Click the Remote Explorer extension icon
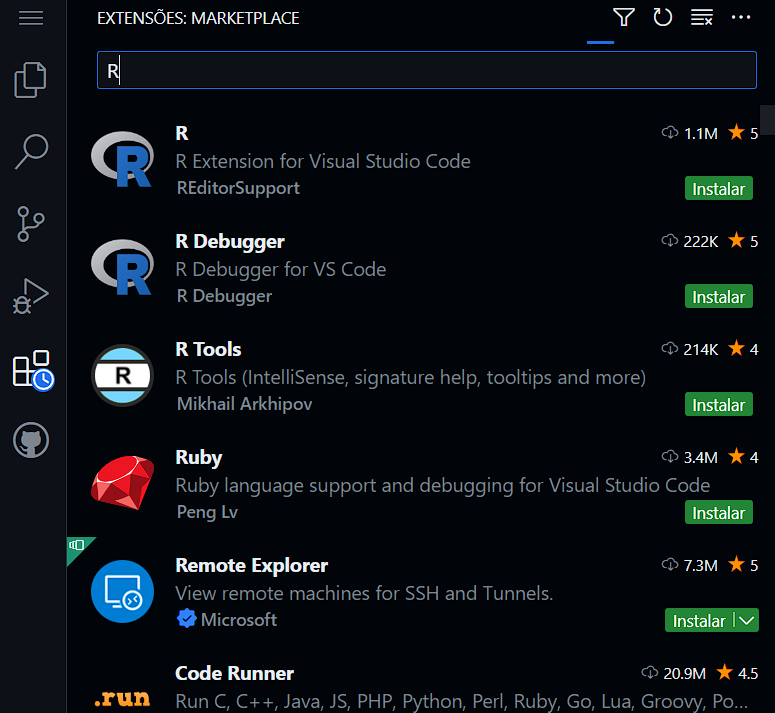Screen dimensions: 775x713 tap(122, 592)
